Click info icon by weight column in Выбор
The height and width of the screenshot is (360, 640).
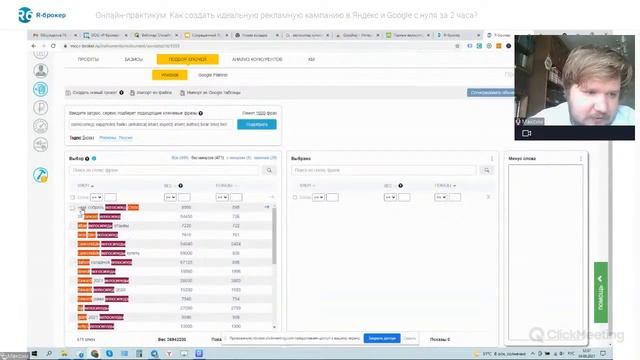coord(180,186)
